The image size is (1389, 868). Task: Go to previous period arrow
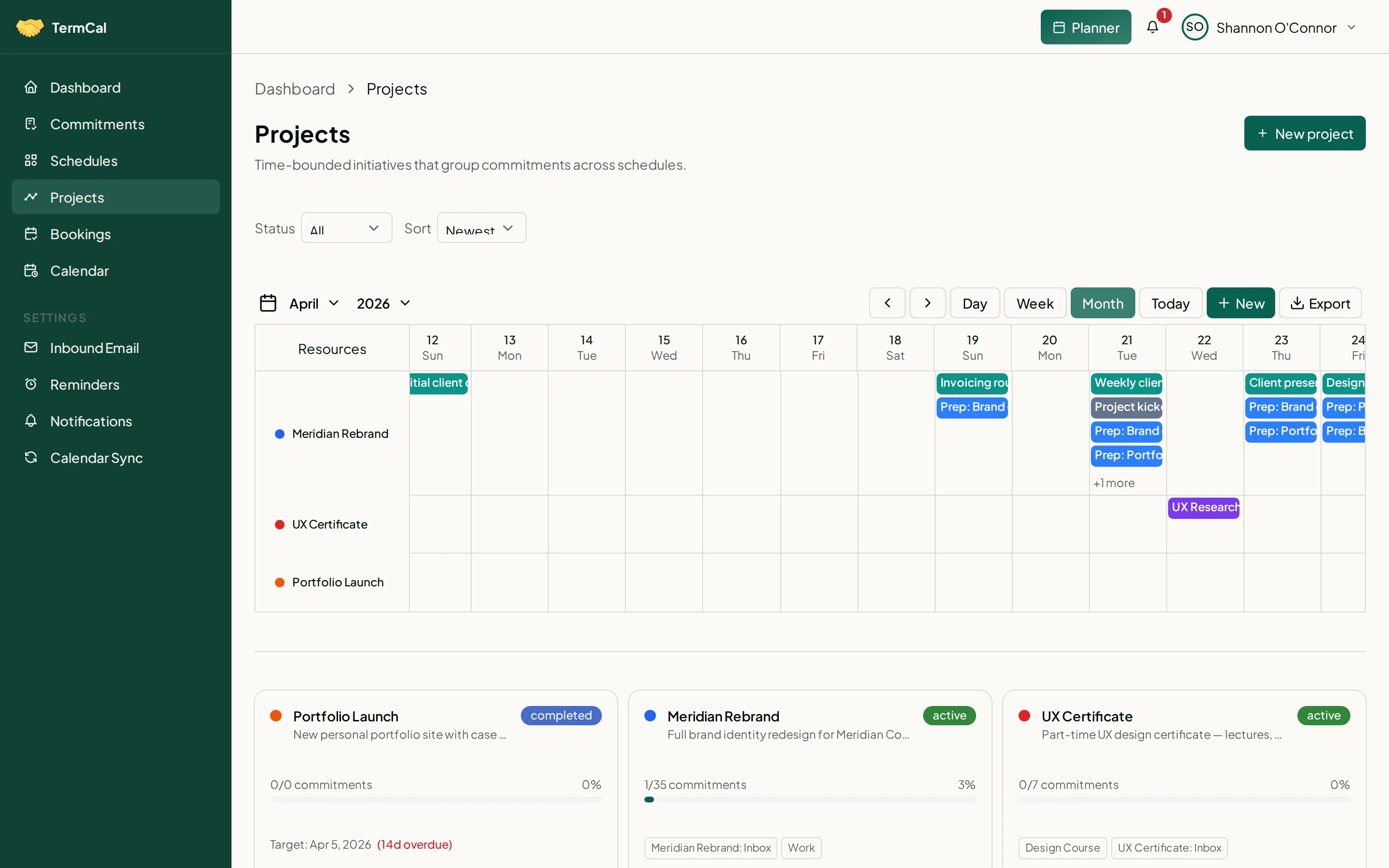pyautogui.click(x=887, y=303)
